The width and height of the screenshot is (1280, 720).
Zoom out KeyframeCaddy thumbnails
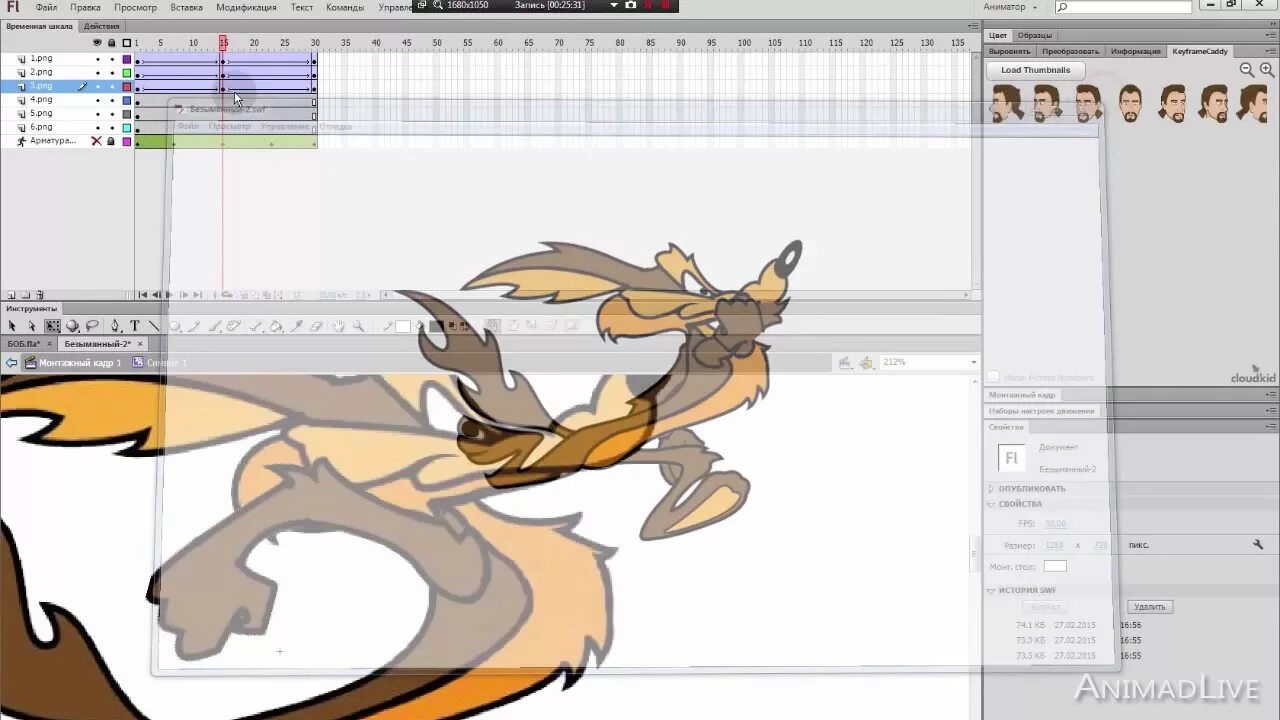click(x=1247, y=70)
